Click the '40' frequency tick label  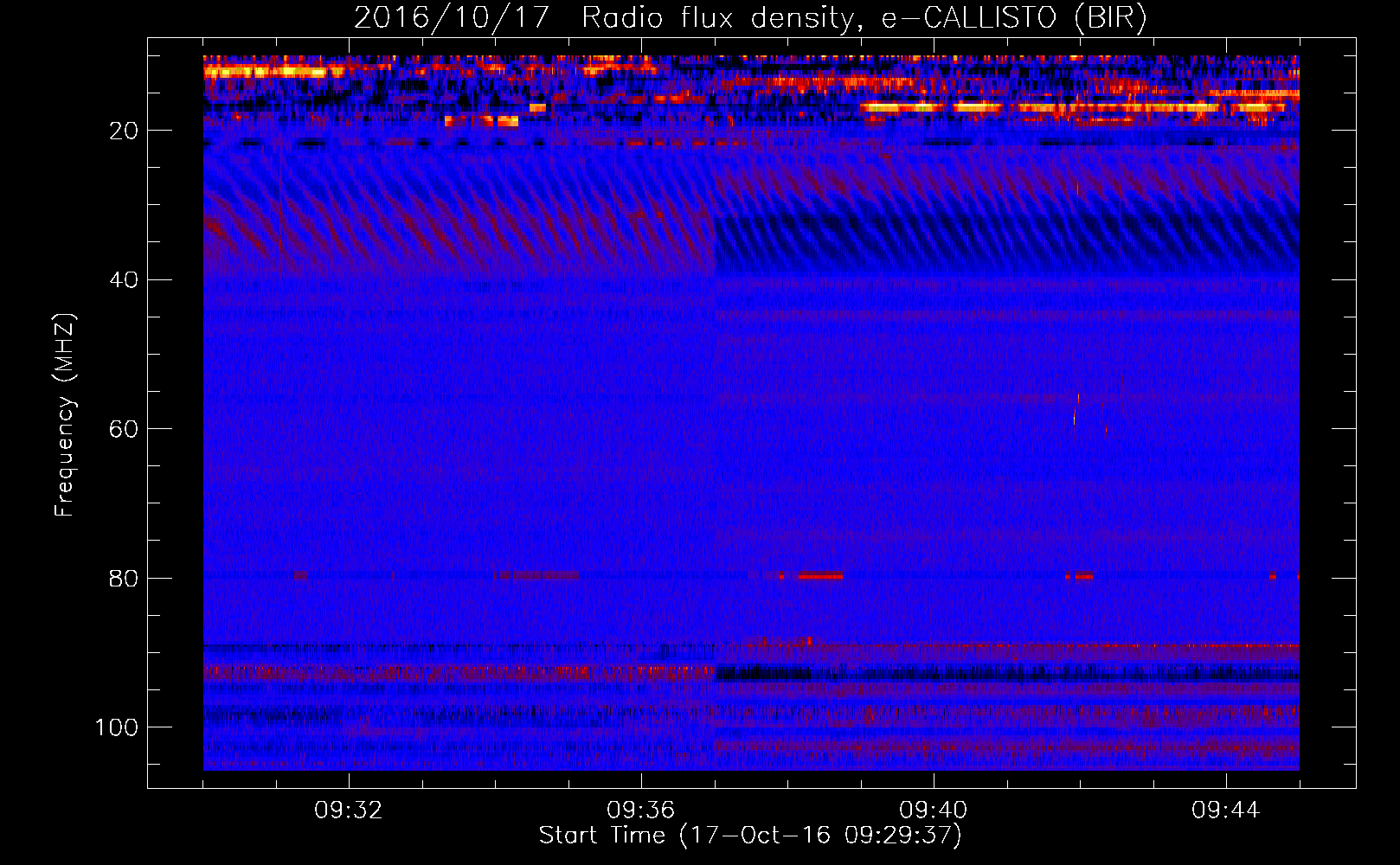click(124, 280)
